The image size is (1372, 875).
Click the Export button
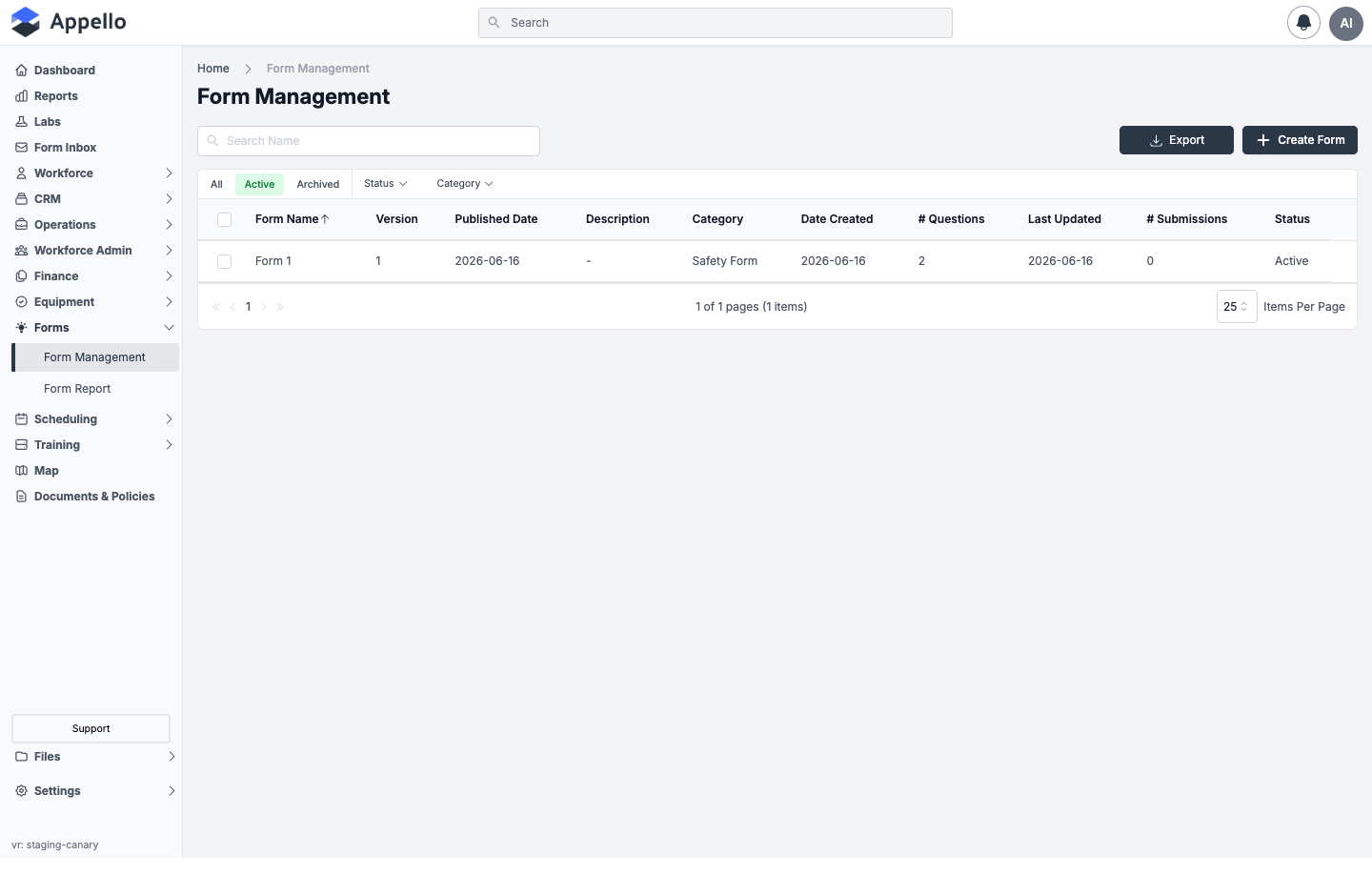1177,140
